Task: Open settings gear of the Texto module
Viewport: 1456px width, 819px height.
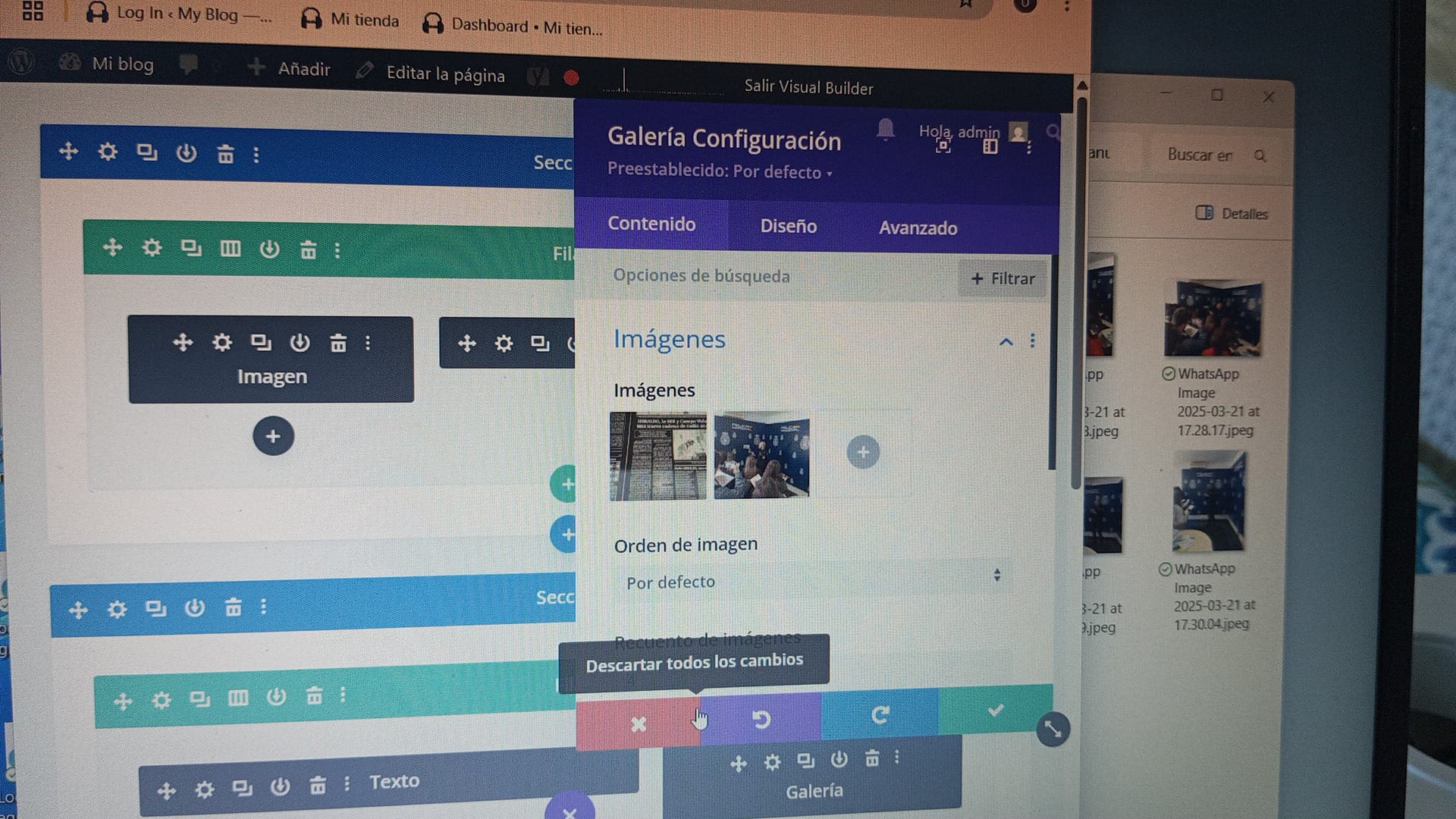Action: (x=204, y=790)
